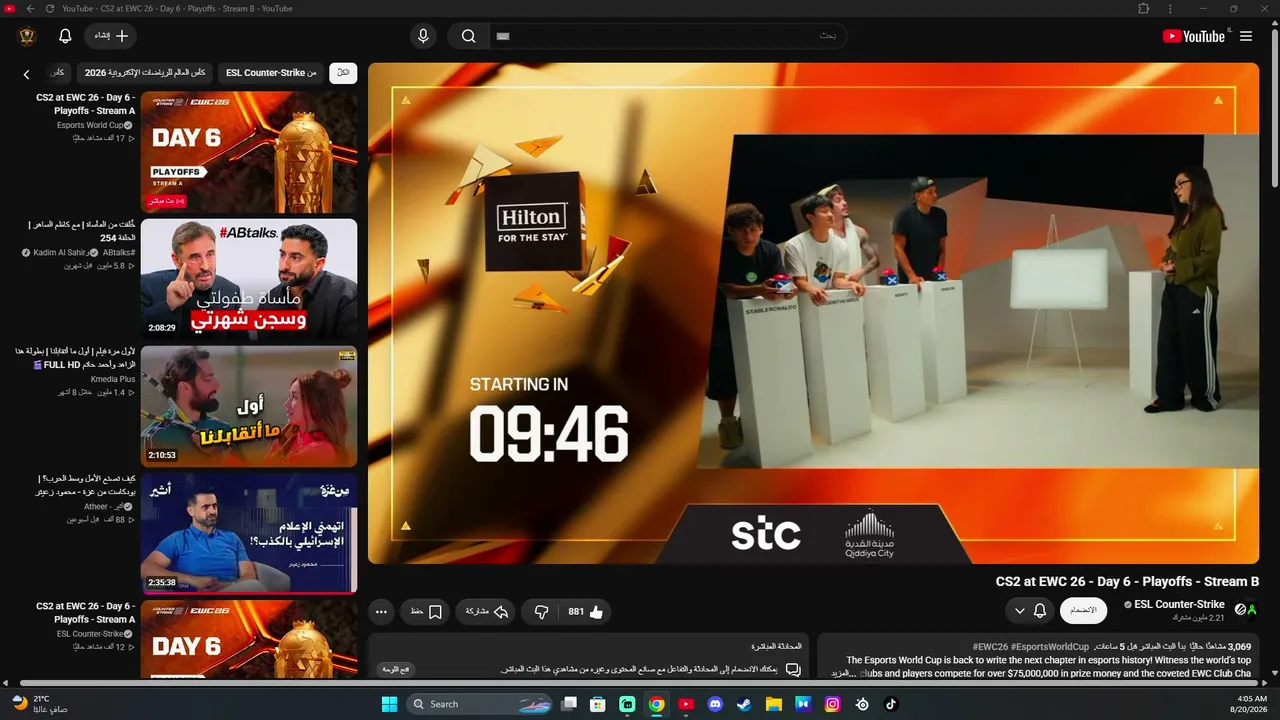Reload the page from the title bar
This screenshot has width=1280, height=720.
(49, 8)
